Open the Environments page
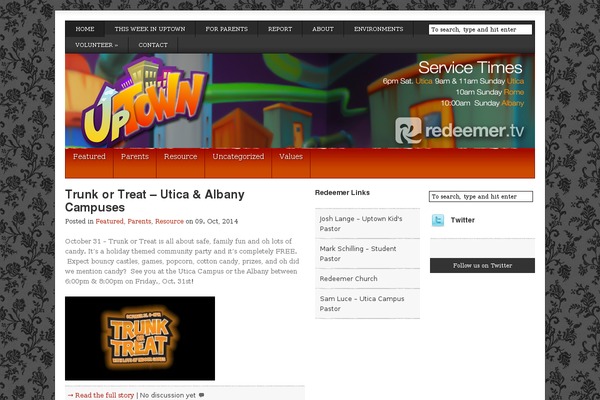600x400 pixels. pos(378,29)
